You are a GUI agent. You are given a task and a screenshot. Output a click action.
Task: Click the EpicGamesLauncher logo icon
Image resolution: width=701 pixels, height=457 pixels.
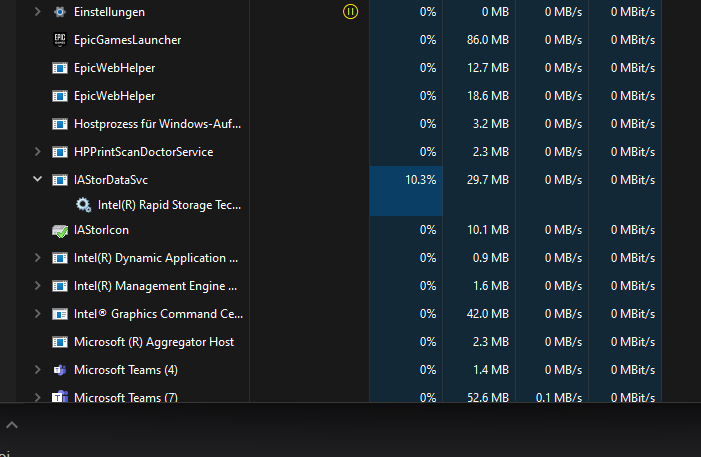click(x=60, y=40)
